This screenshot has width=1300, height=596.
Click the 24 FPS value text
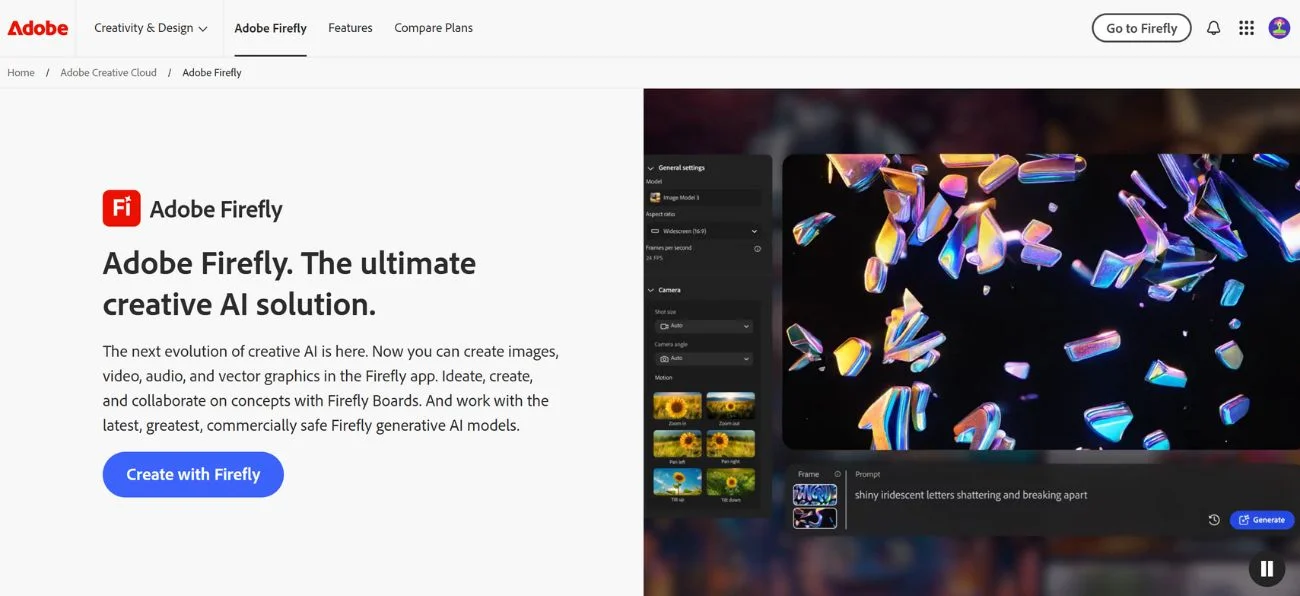tap(656, 257)
